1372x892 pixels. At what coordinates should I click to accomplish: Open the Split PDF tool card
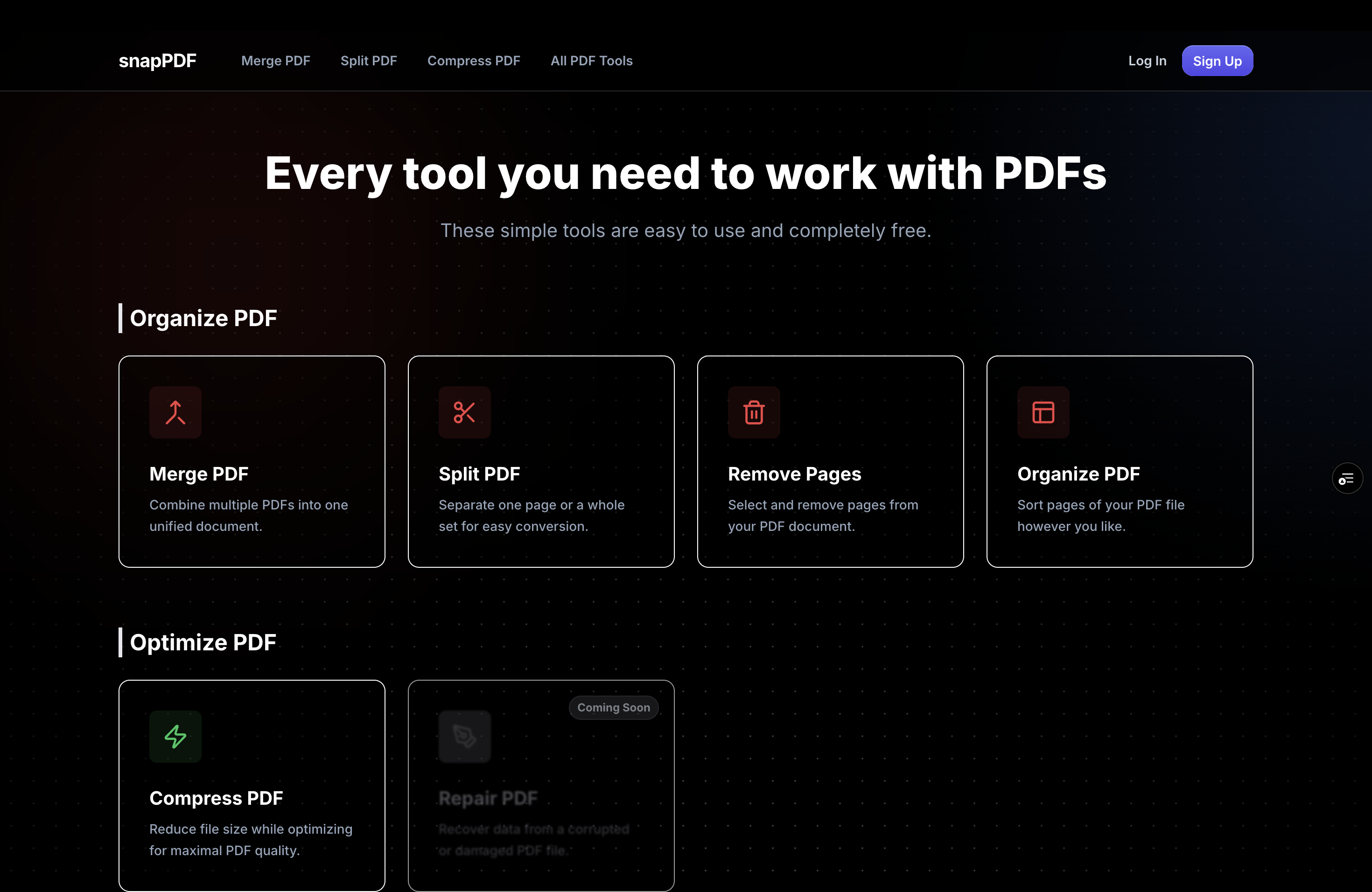click(541, 461)
